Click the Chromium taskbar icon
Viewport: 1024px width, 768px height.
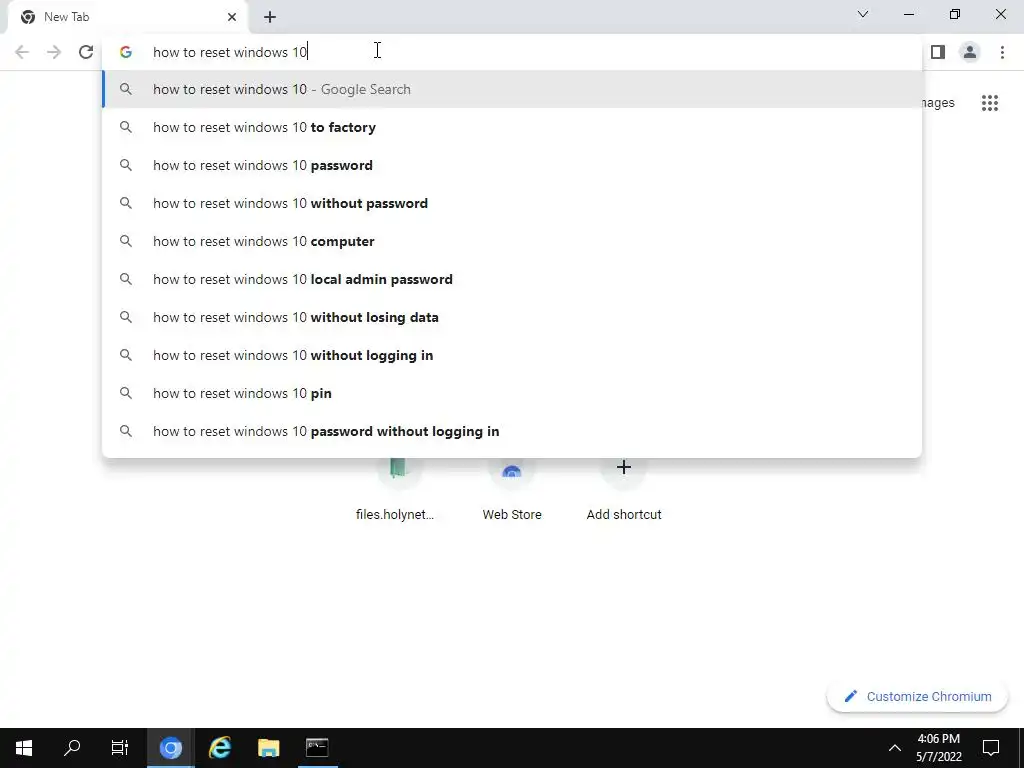coord(170,748)
